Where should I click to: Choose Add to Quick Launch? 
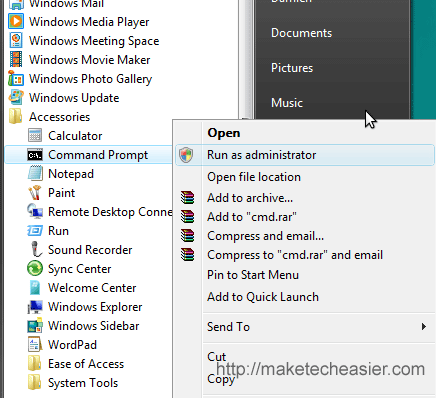[x=263, y=297]
